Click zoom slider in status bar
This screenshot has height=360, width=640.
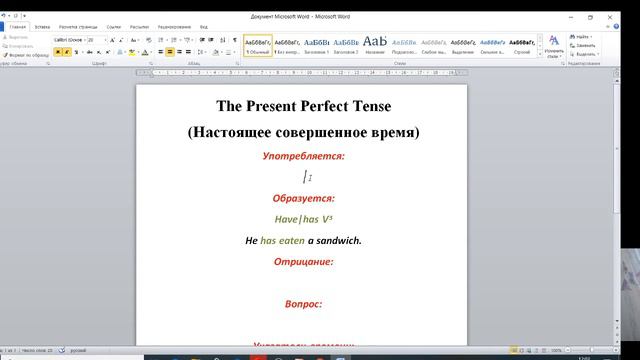click(592, 350)
